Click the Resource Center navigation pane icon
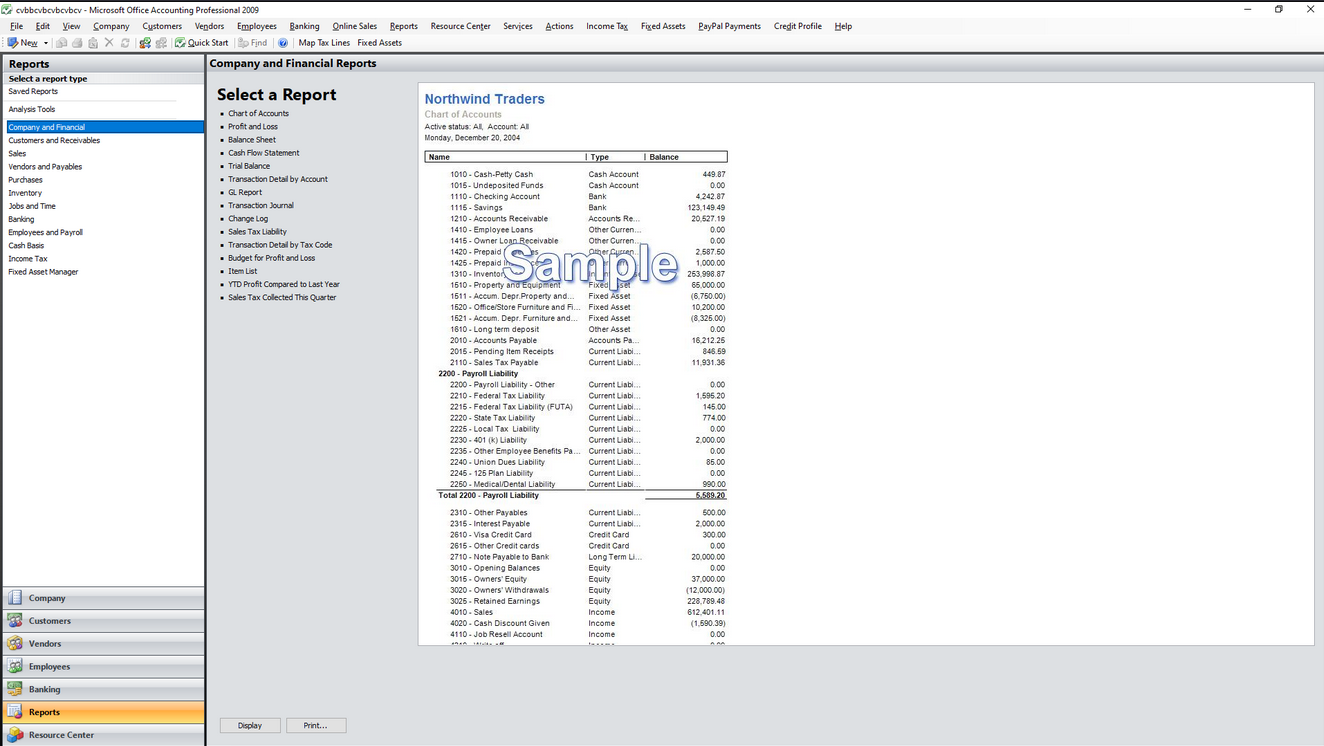This screenshot has width=1324, height=746. [15, 735]
